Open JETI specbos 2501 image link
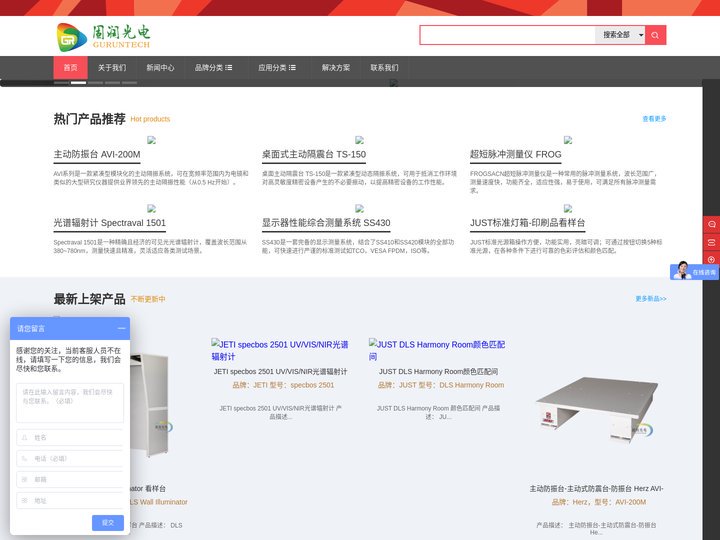Screen dimensions: 720x540 [x=280, y=350]
